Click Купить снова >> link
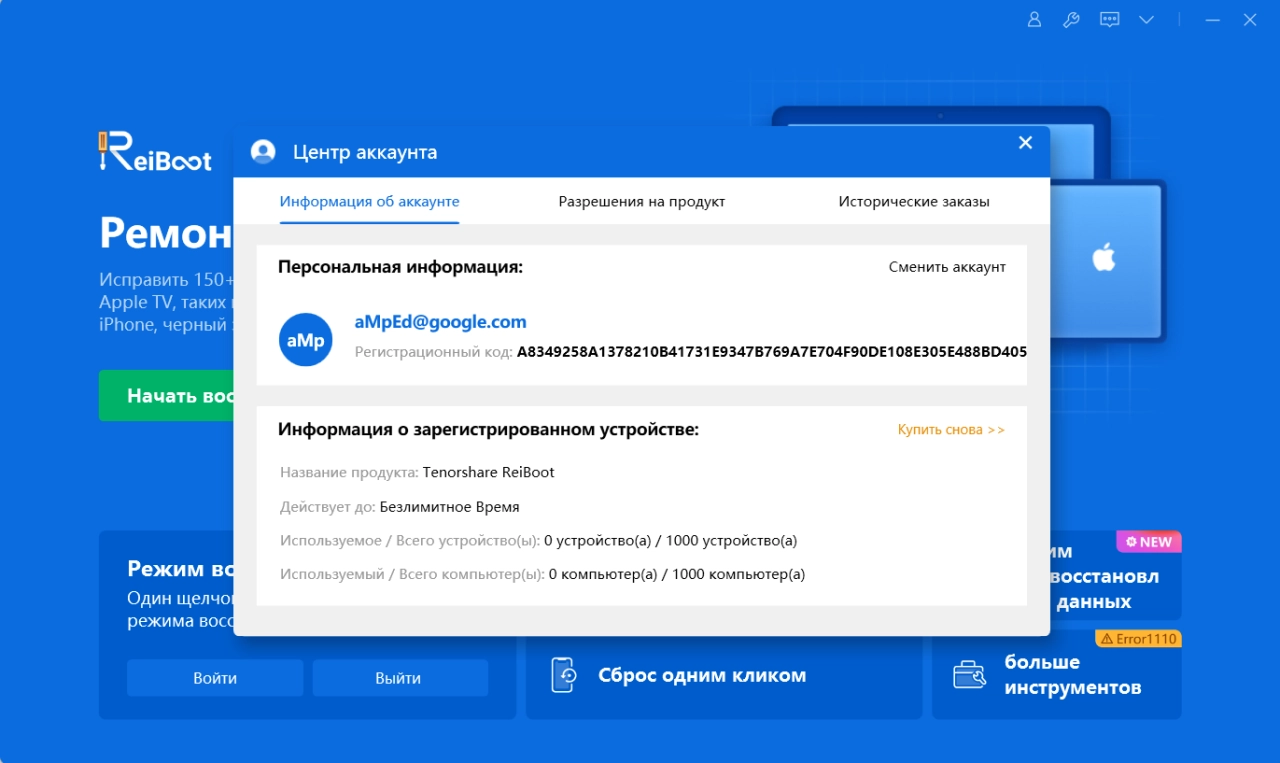This screenshot has width=1280, height=763. [951, 430]
